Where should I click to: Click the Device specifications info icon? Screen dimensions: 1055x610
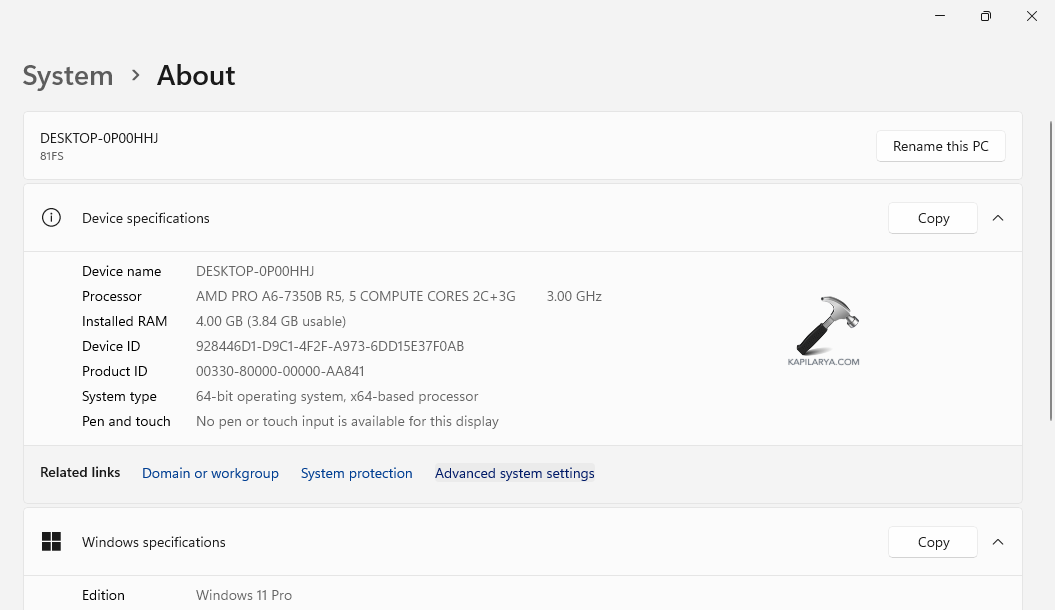pyautogui.click(x=51, y=218)
